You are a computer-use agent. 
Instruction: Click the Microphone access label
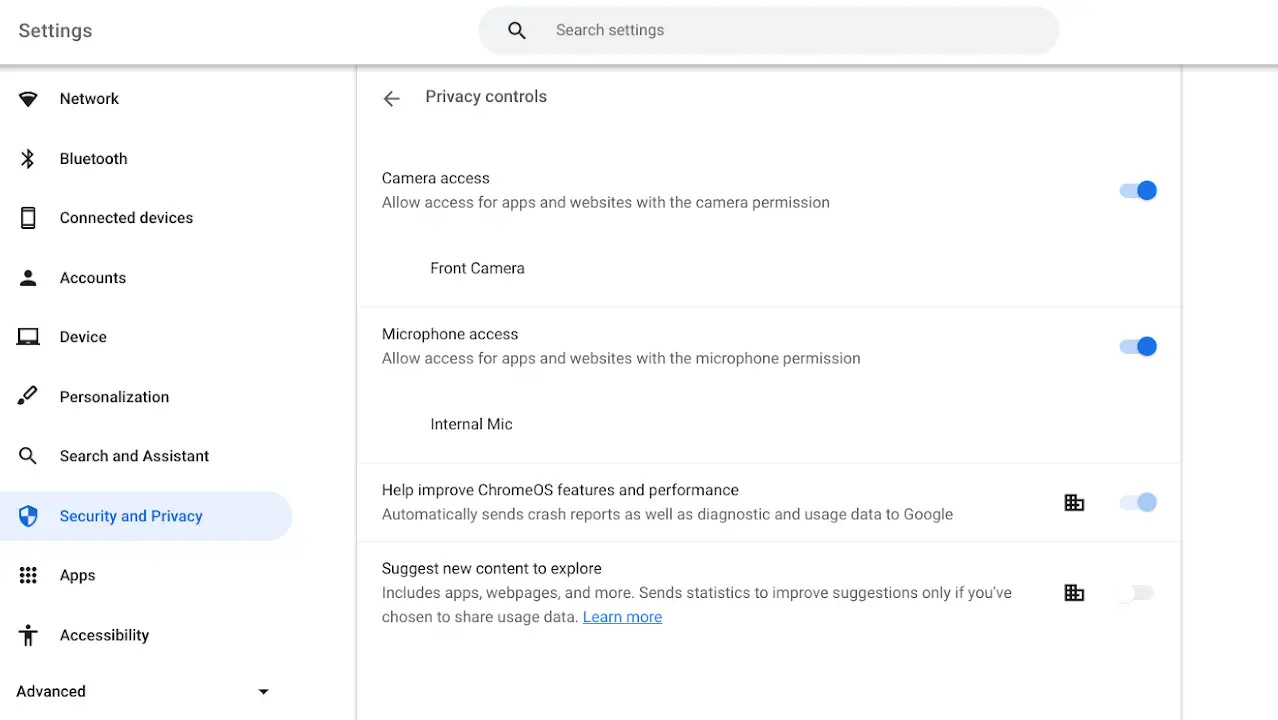click(450, 334)
